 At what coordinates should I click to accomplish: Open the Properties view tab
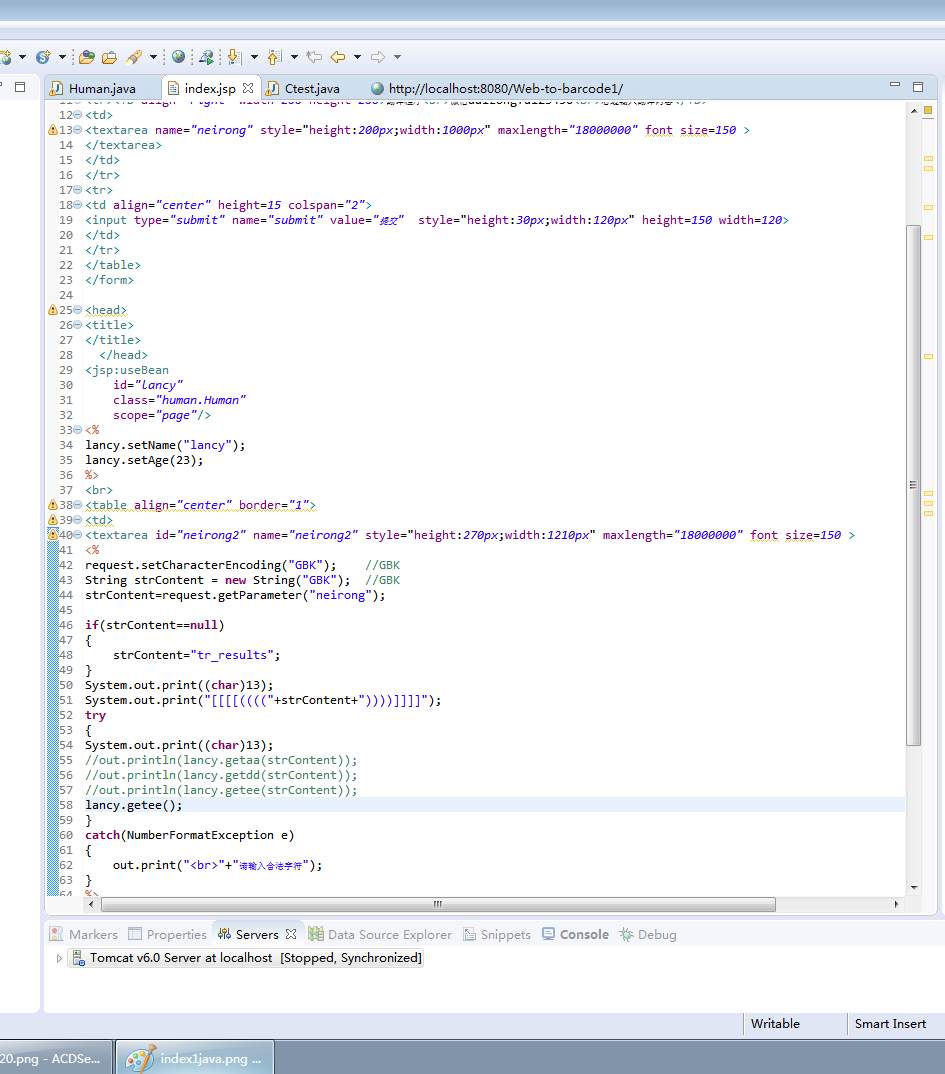click(x=168, y=934)
